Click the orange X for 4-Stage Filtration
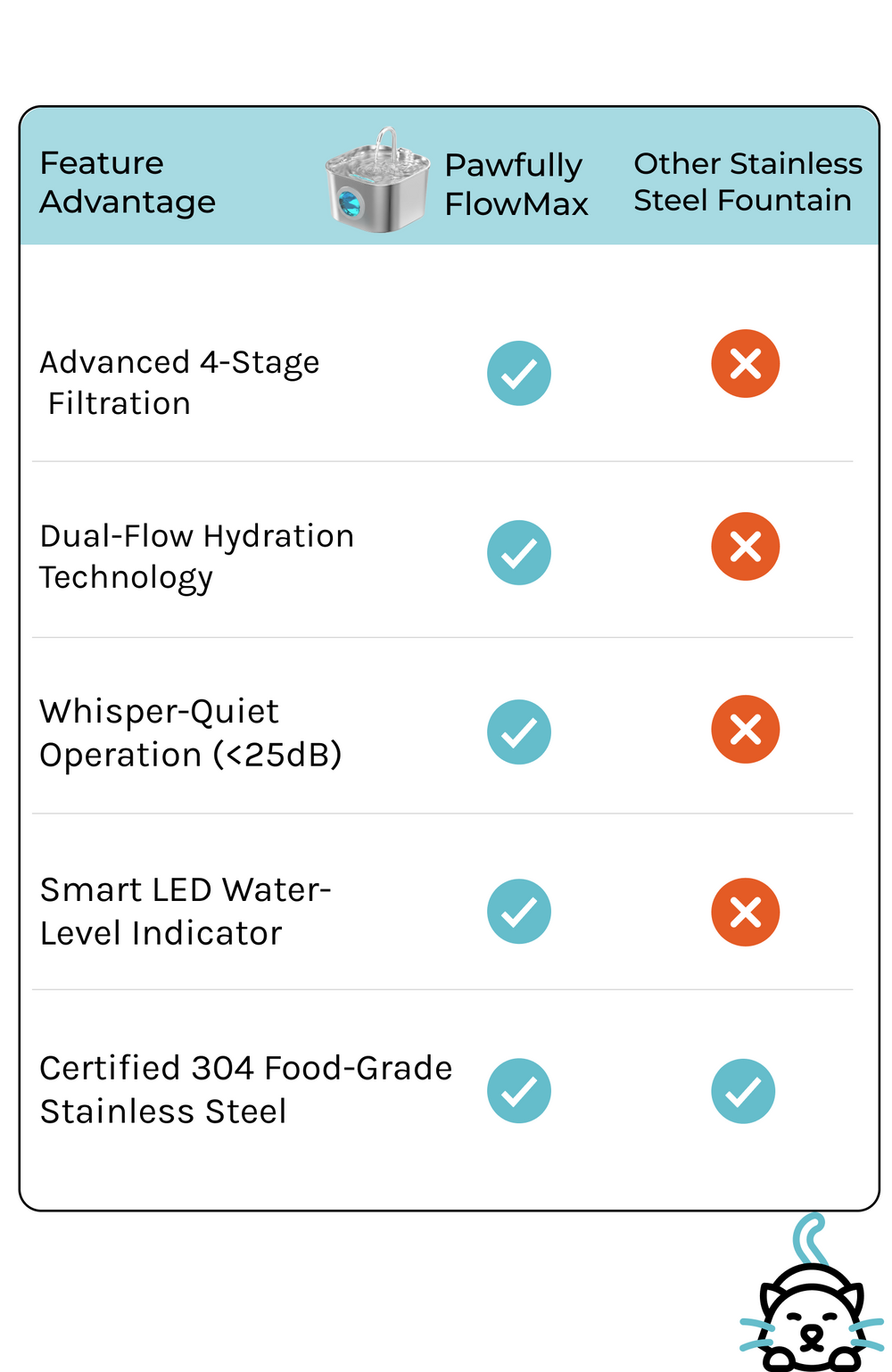 746,364
